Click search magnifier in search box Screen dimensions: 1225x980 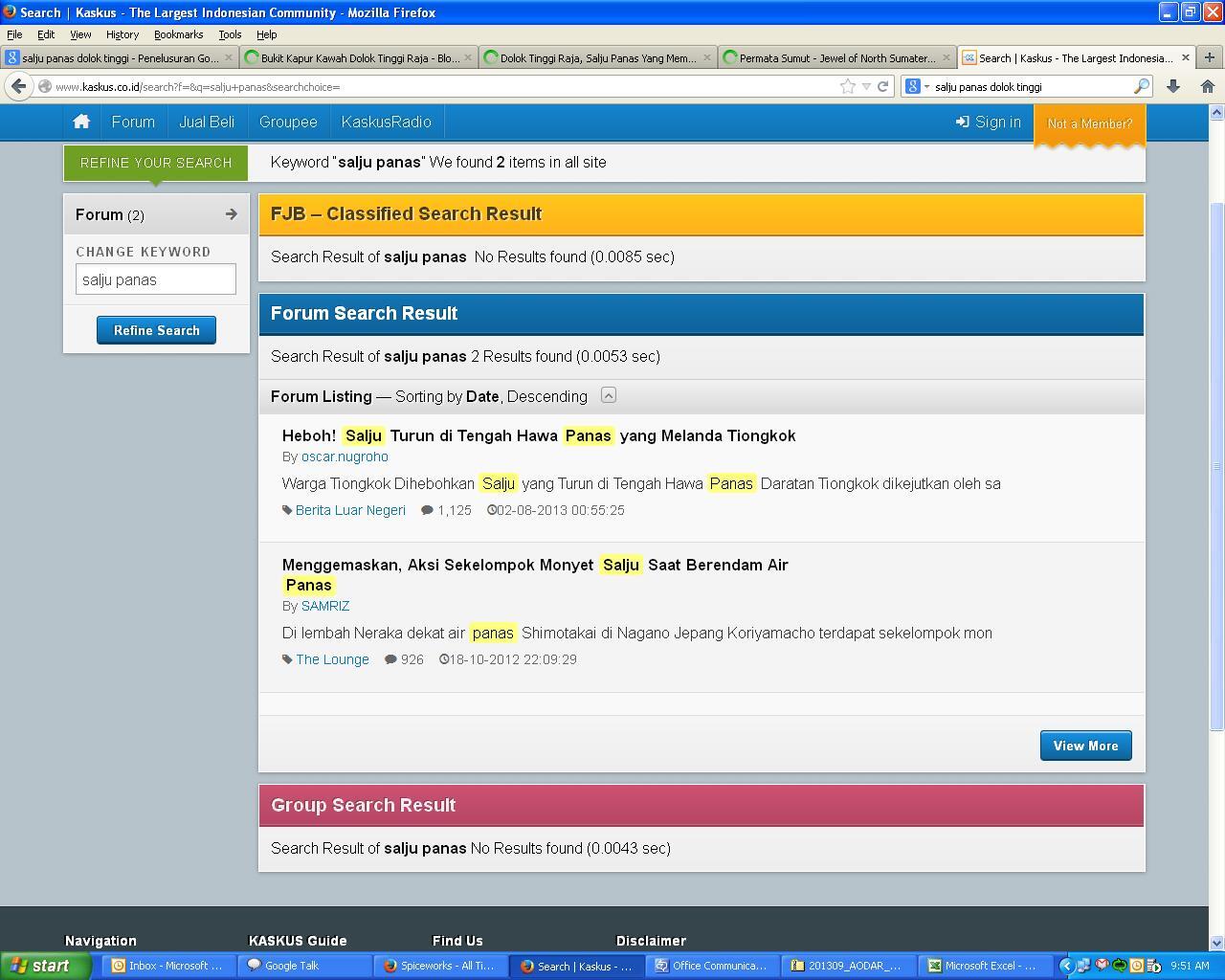pyautogui.click(x=1141, y=86)
